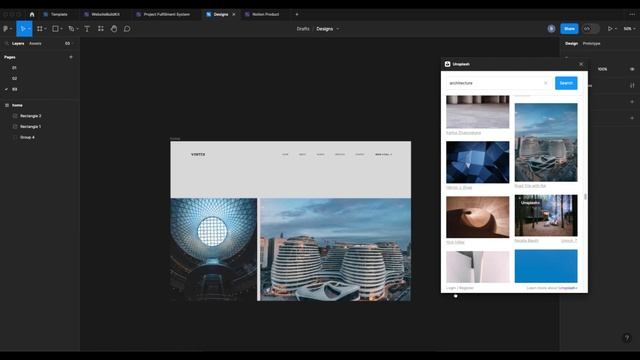The width and height of the screenshot is (640, 360).
Task: Toggle Dev Mode switch
Action: (x=591, y=29)
